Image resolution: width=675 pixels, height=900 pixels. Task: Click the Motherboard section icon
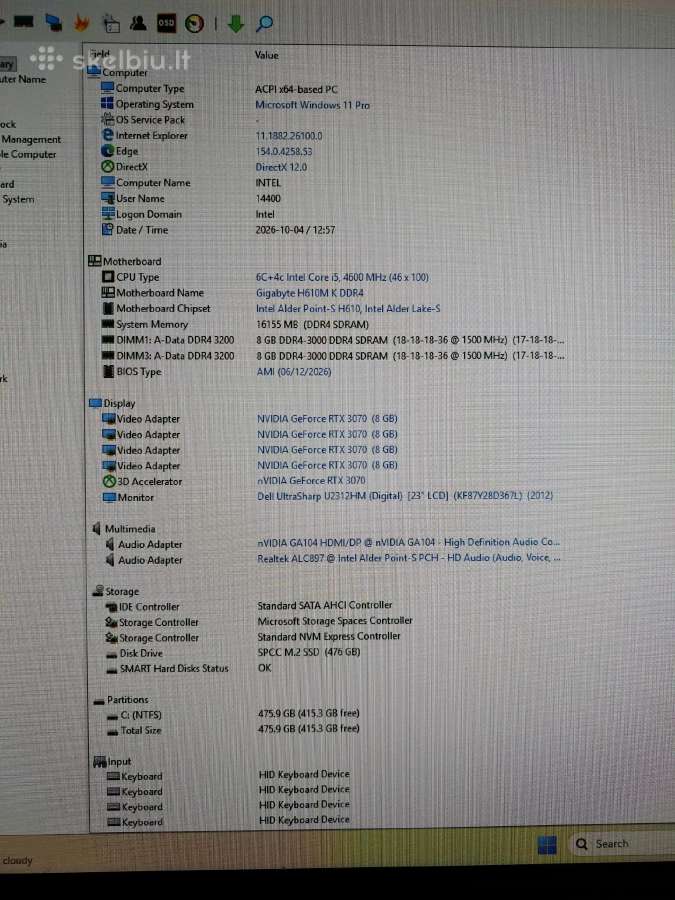click(95, 261)
